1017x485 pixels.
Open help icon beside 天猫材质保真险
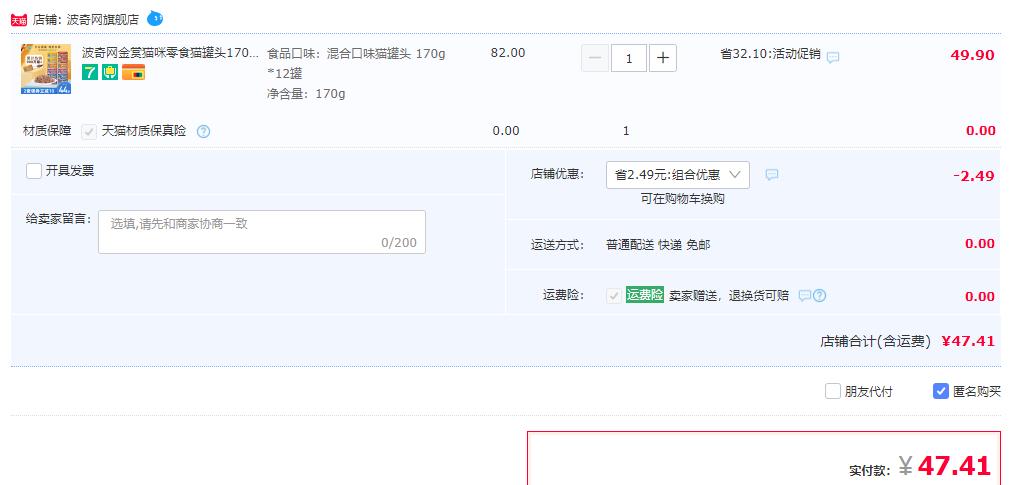(203, 132)
